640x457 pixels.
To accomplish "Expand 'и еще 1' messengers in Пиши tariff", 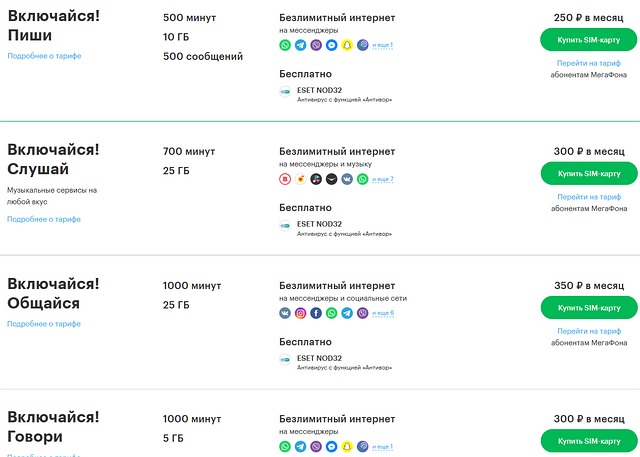I will [x=382, y=45].
